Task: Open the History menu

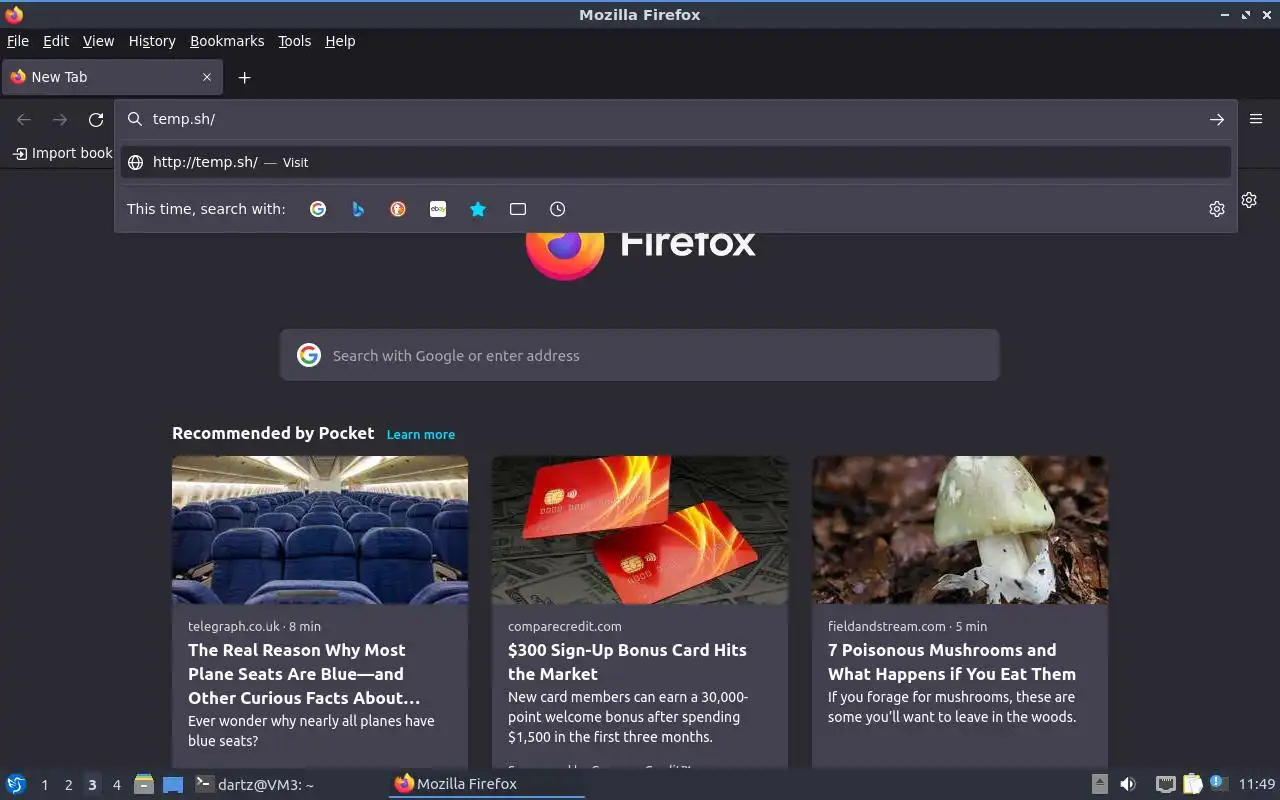Action: (152, 41)
